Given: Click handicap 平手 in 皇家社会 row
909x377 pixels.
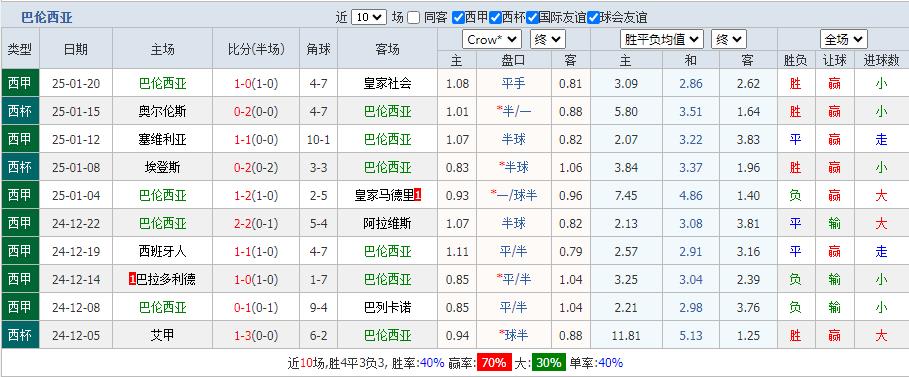Looking at the screenshot, I should point(514,84).
